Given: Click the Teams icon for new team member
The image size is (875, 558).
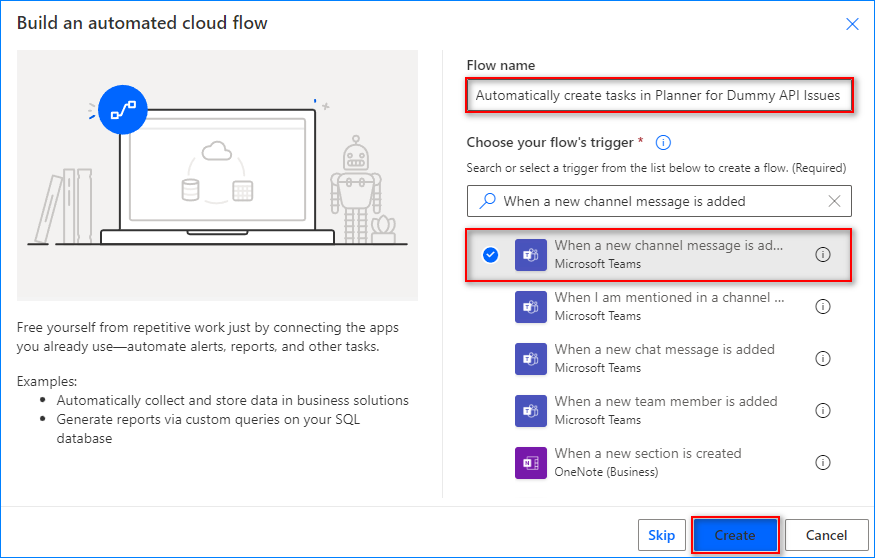Looking at the screenshot, I should click(x=531, y=411).
